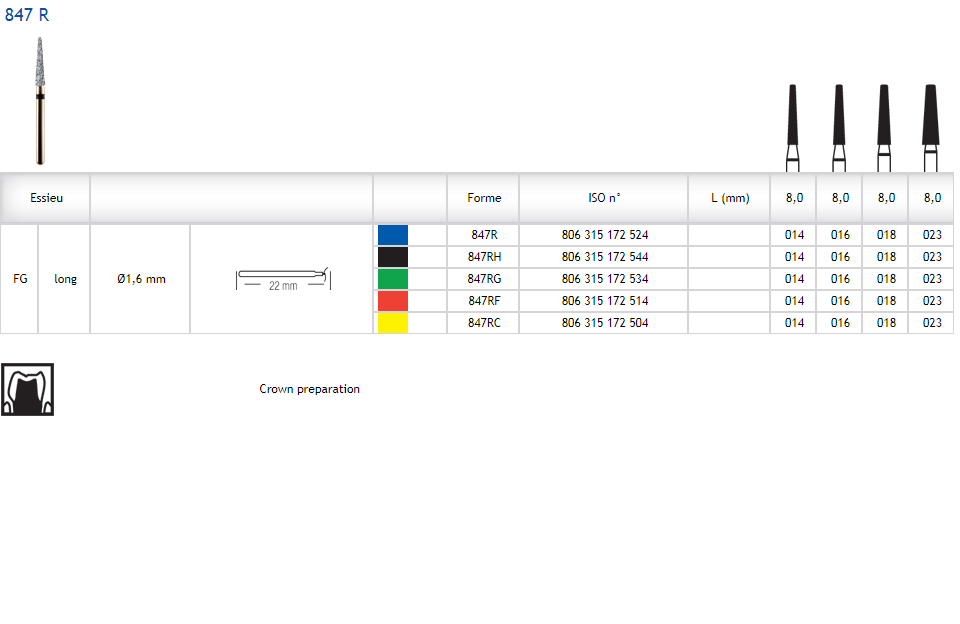Click the ISO n° column header
Screen dimensions: 960x624
604,198
